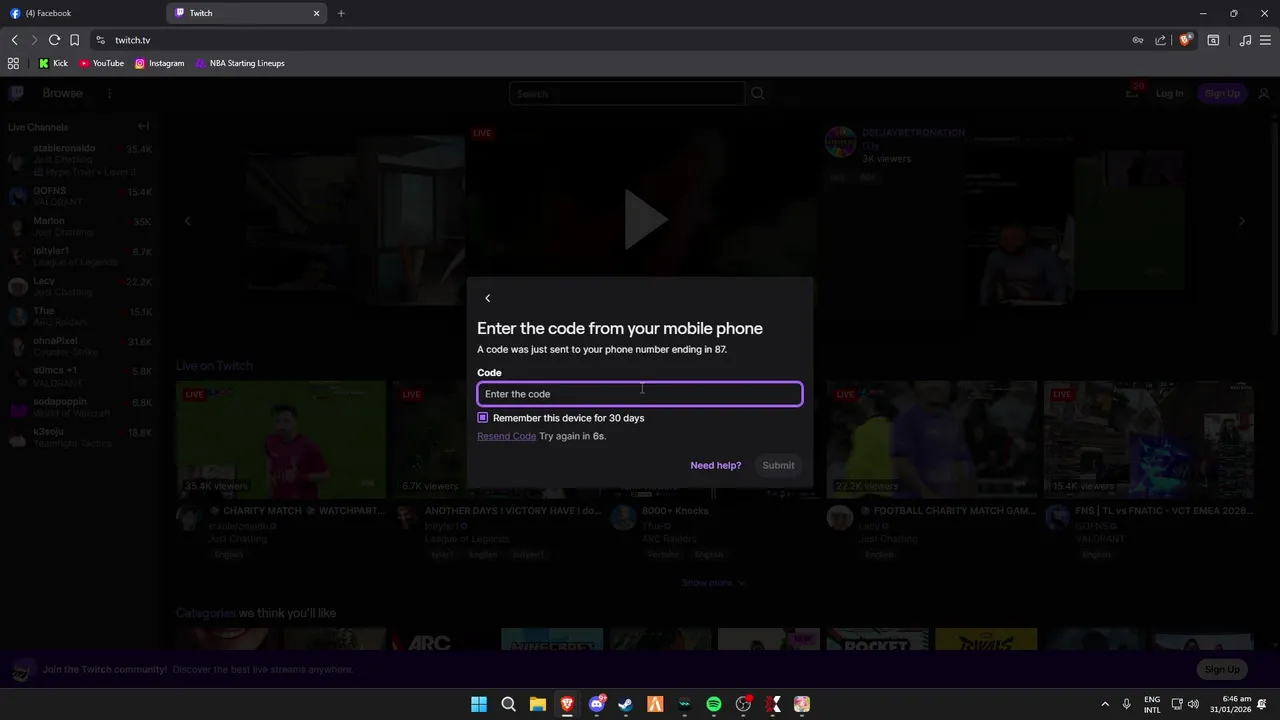Click Log In in Twitch header
1280x720 pixels.
(1169, 93)
